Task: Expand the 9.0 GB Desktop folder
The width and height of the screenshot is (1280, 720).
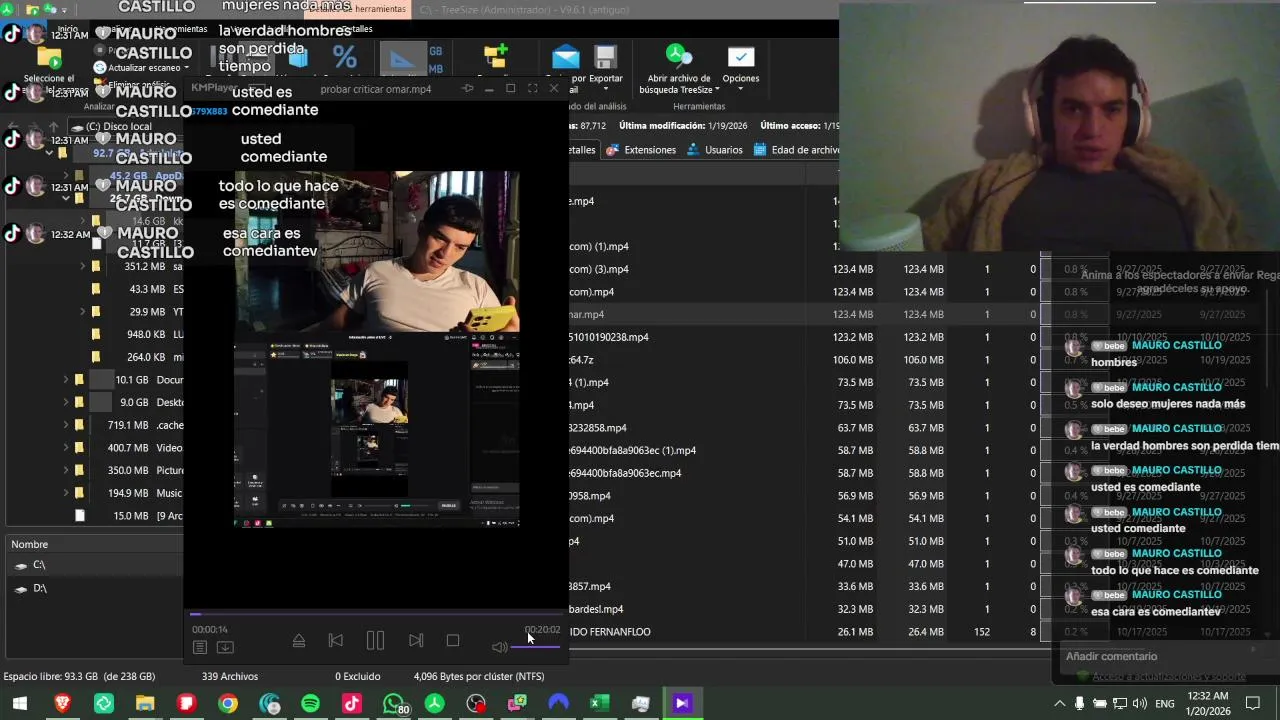Action: point(66,403)
